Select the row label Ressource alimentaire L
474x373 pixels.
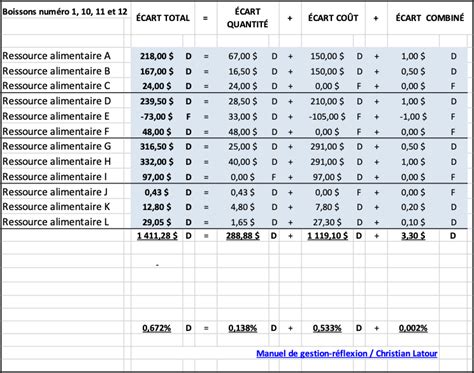(56, 222)
